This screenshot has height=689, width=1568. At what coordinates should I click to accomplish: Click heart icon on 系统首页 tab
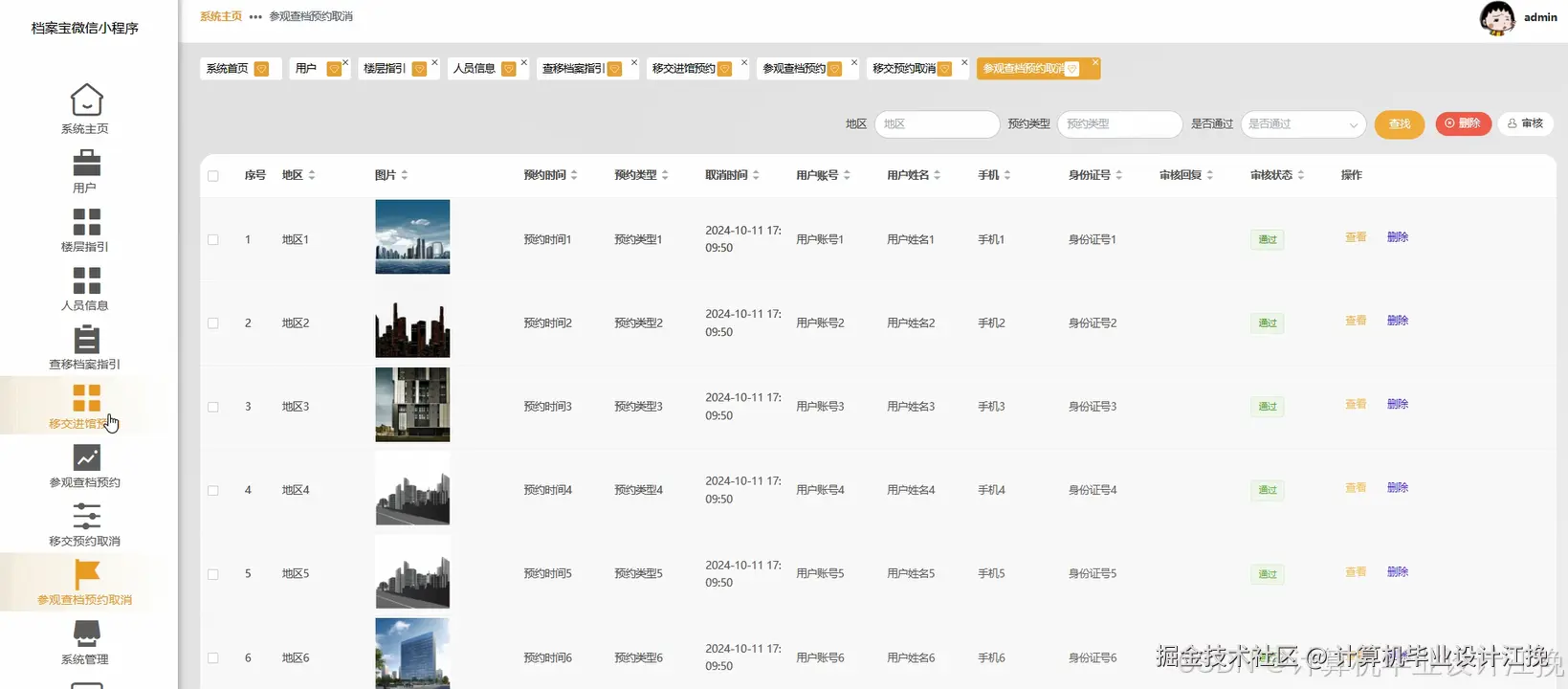click(261, 69)
